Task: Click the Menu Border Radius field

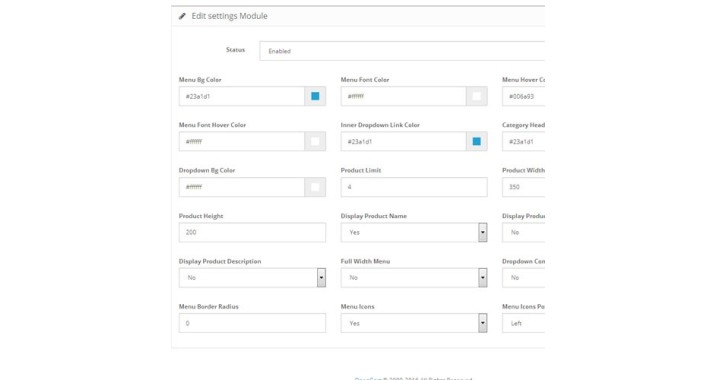Action: click(252, 323)
